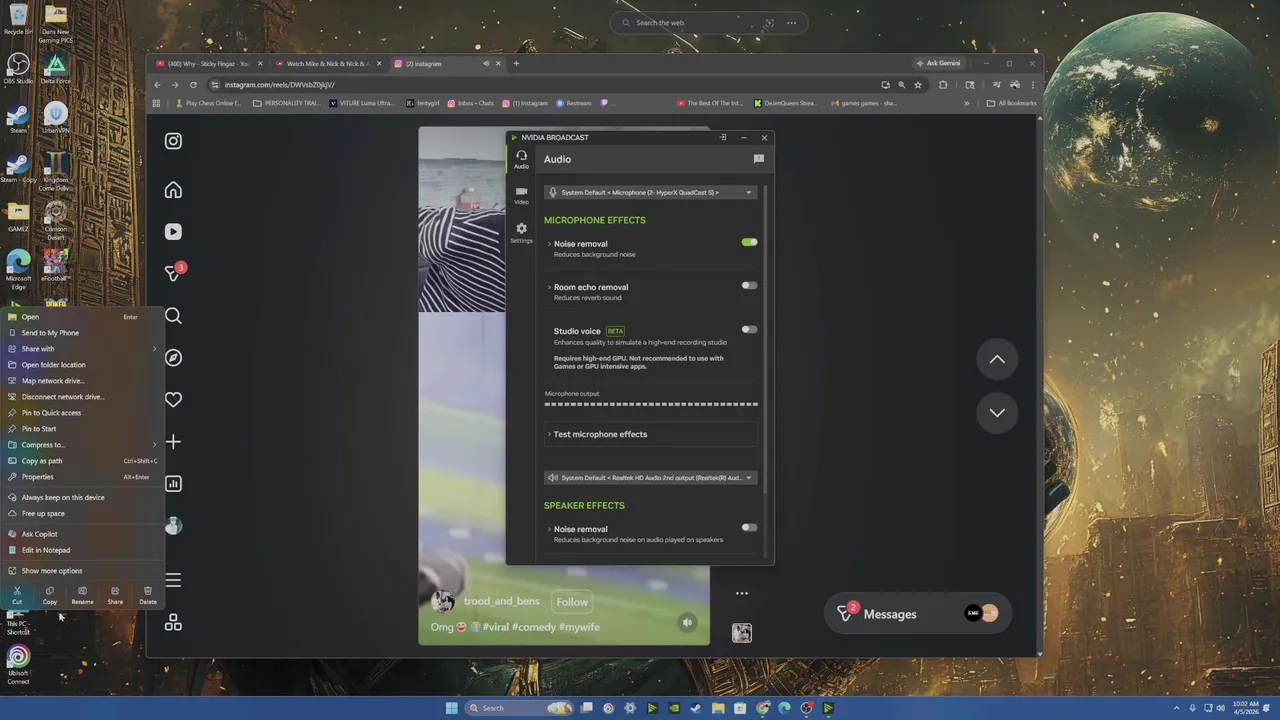Open Instagram Explore compass icon
Image resolution: width=1280 pixels, height=720 pixels.
coord(173,358)
